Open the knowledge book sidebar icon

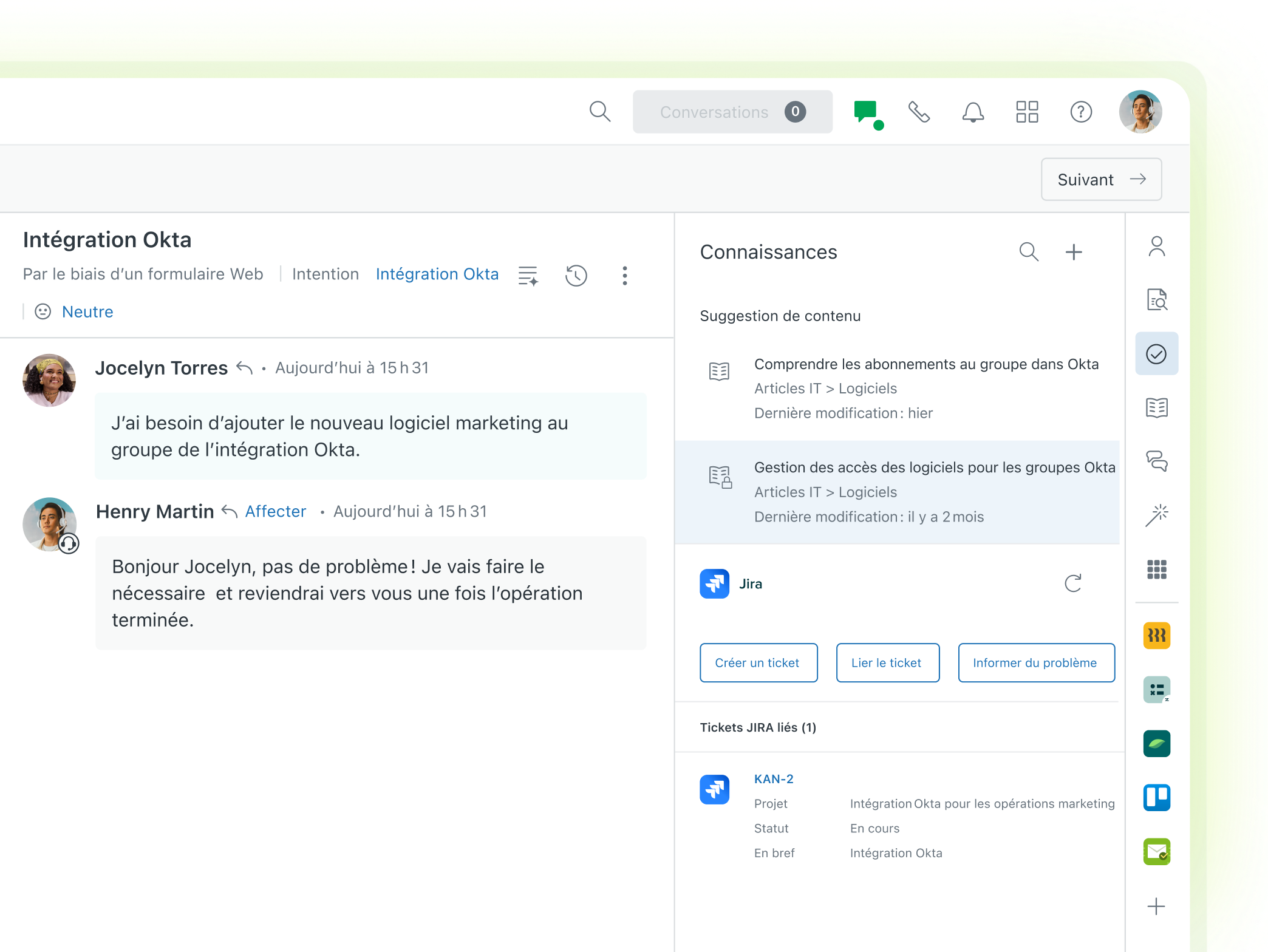pos(1156,407)
